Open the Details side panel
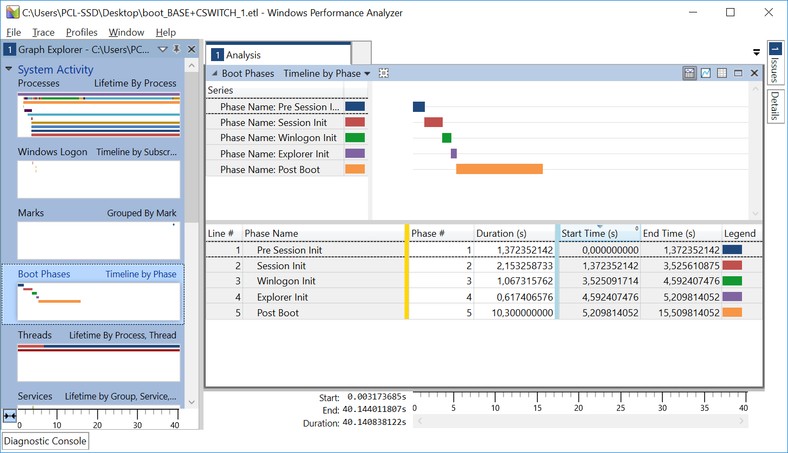 click(775, 106)
